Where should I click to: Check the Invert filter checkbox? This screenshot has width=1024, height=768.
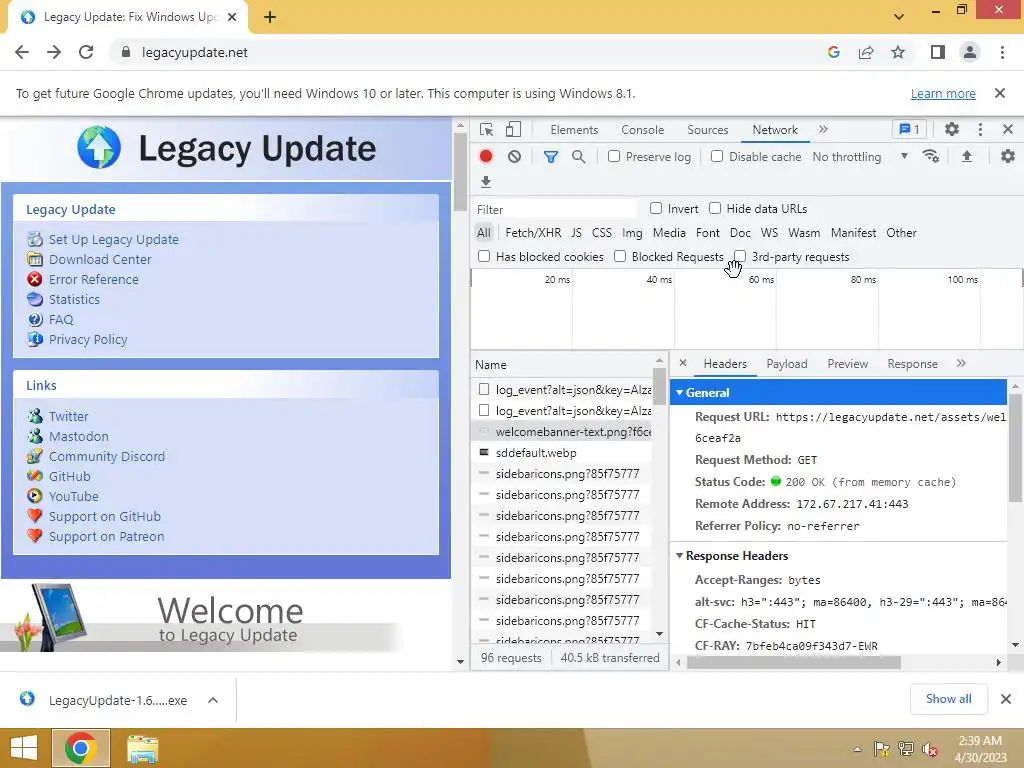(x=656, y=208)
